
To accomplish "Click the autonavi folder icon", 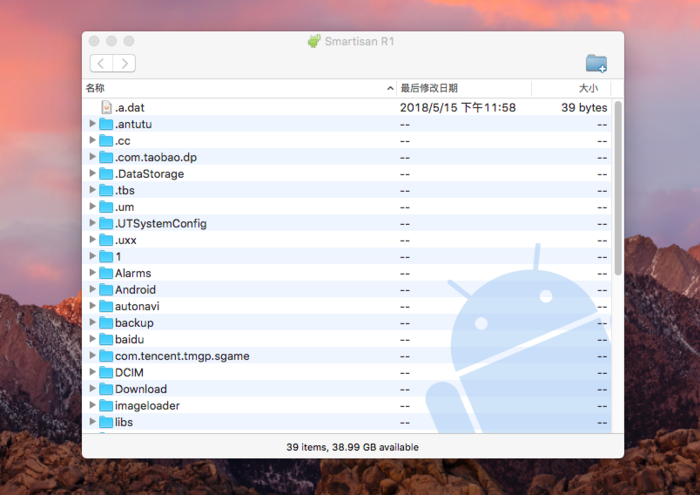I will click(106, 306).
